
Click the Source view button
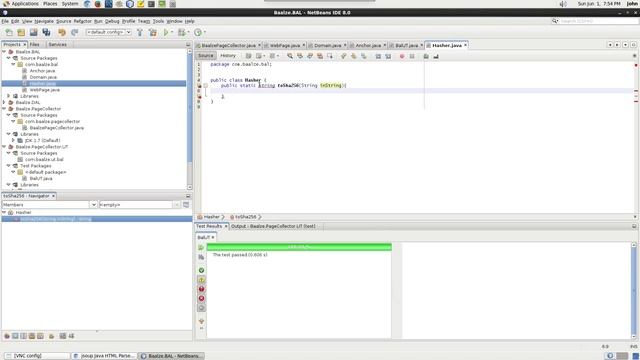point(206,56)
